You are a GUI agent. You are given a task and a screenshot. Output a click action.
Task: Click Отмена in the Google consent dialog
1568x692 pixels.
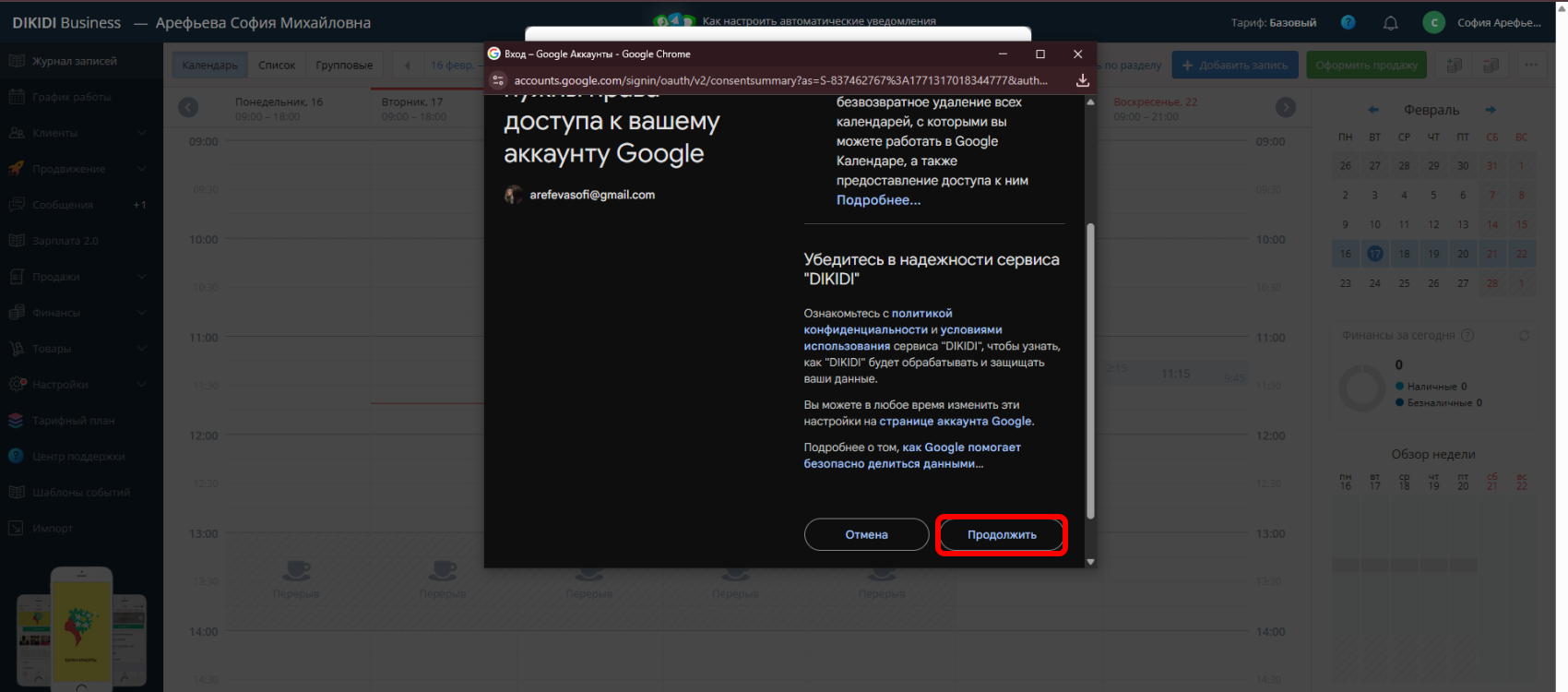866,535
